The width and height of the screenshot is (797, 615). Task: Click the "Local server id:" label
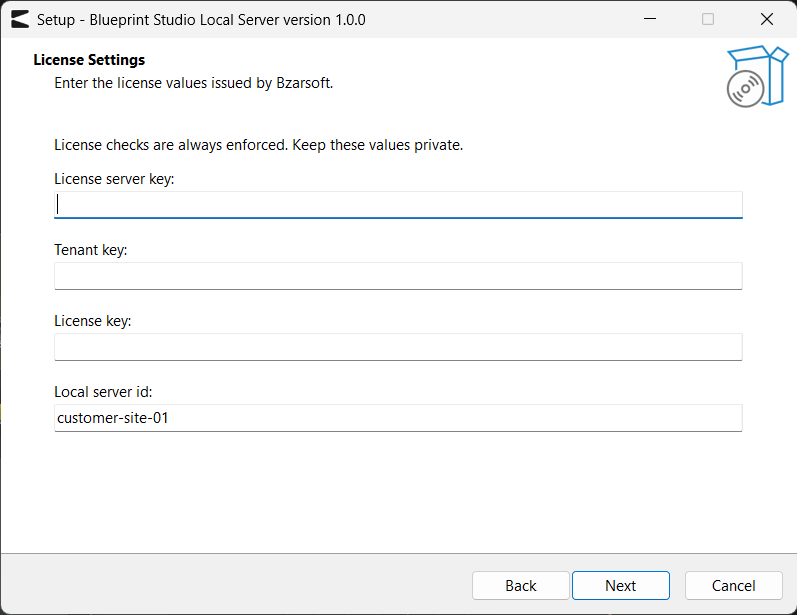click(x=103, y=392)
